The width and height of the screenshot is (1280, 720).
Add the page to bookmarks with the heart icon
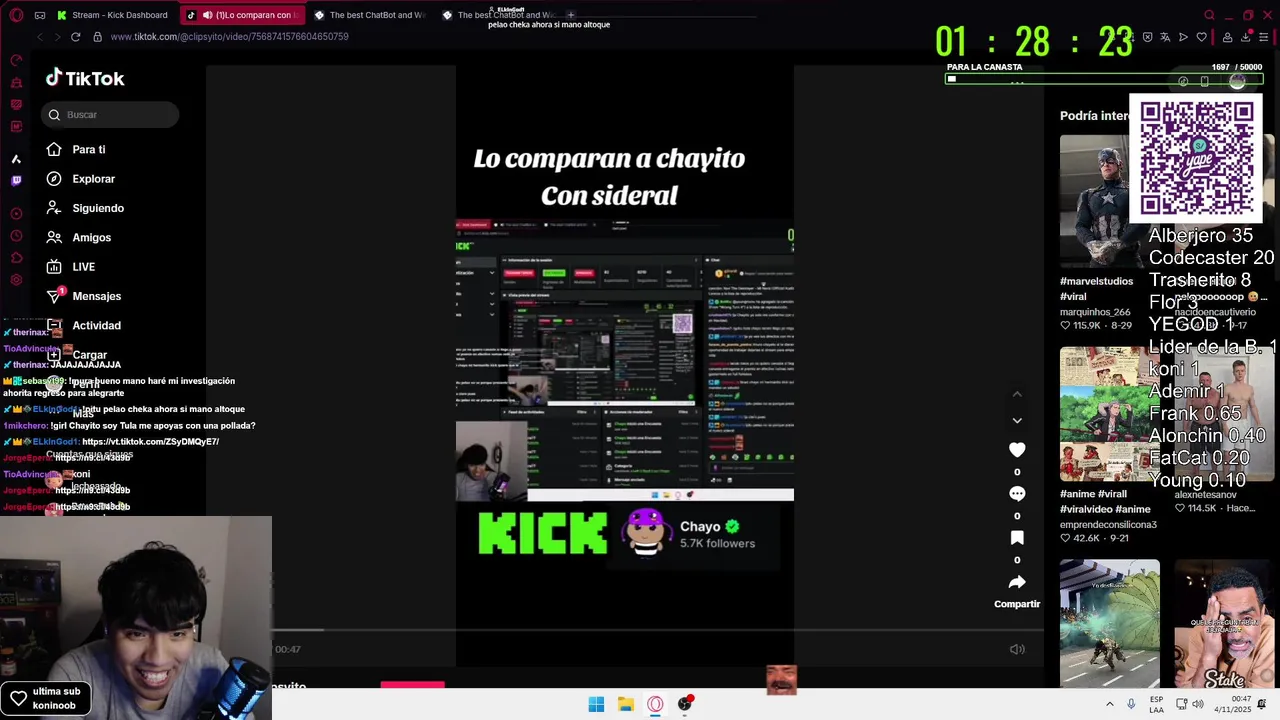tap(1201, 37)
